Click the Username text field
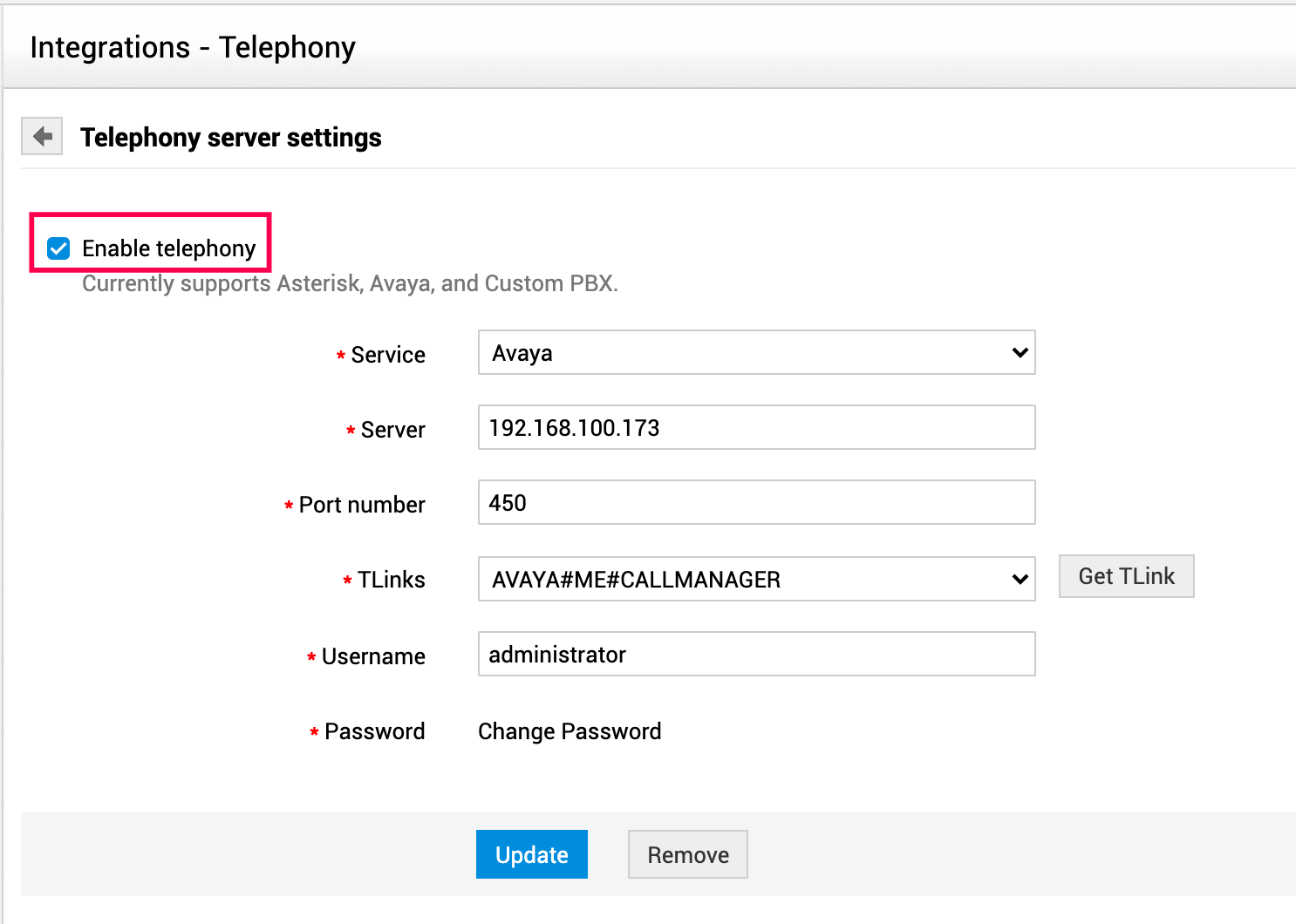The height and width of the screenshot is (924, 1296). 756,655
